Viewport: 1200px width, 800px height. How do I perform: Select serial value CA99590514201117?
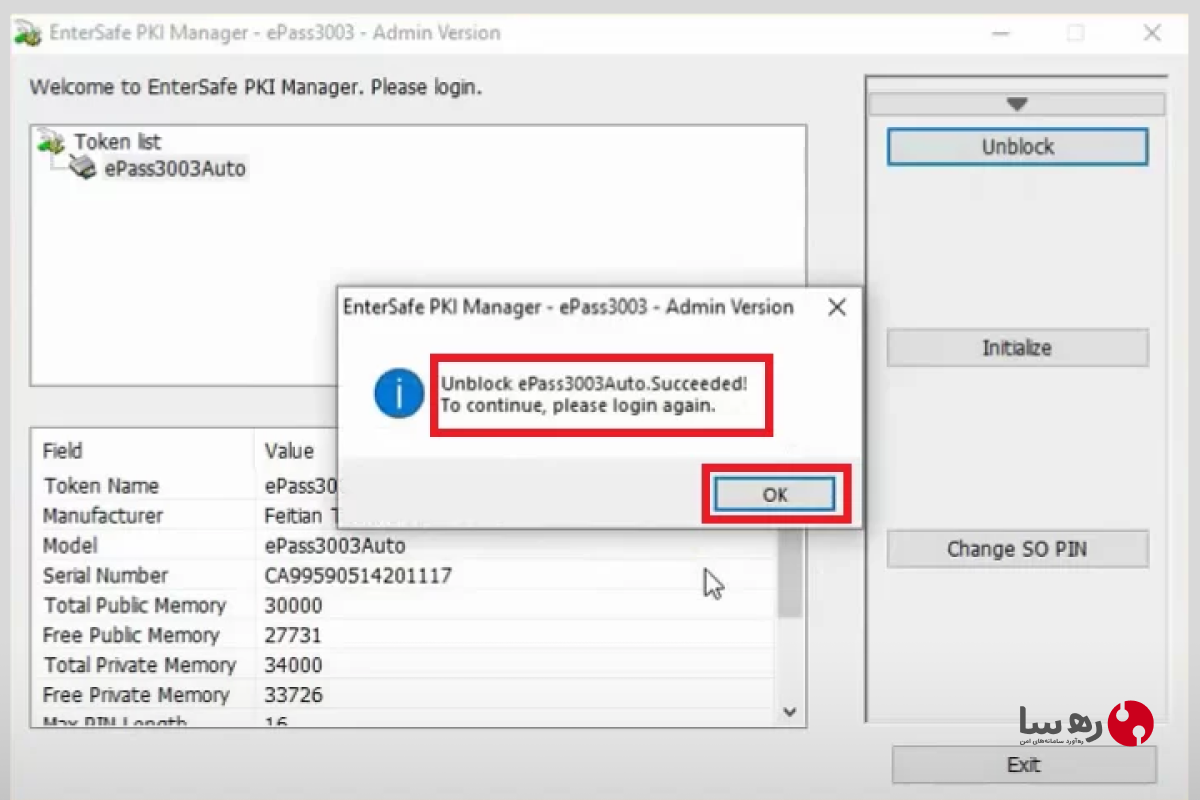pyautogui.click(x=358, y=576)
